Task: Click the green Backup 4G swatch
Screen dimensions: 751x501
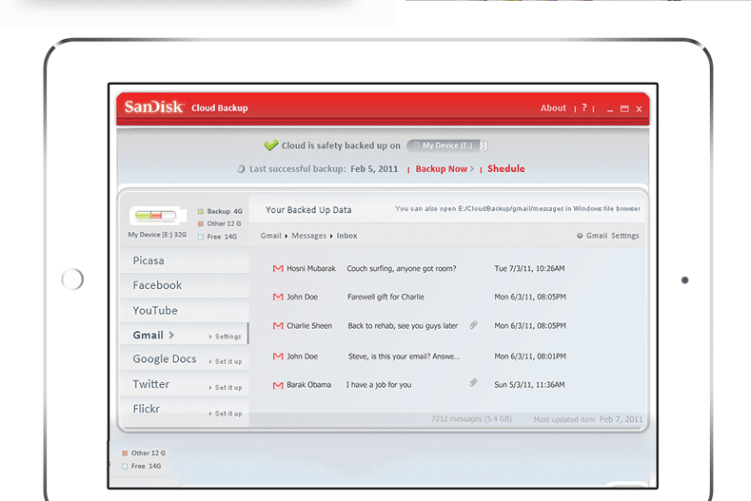Action: pos(201,211)
